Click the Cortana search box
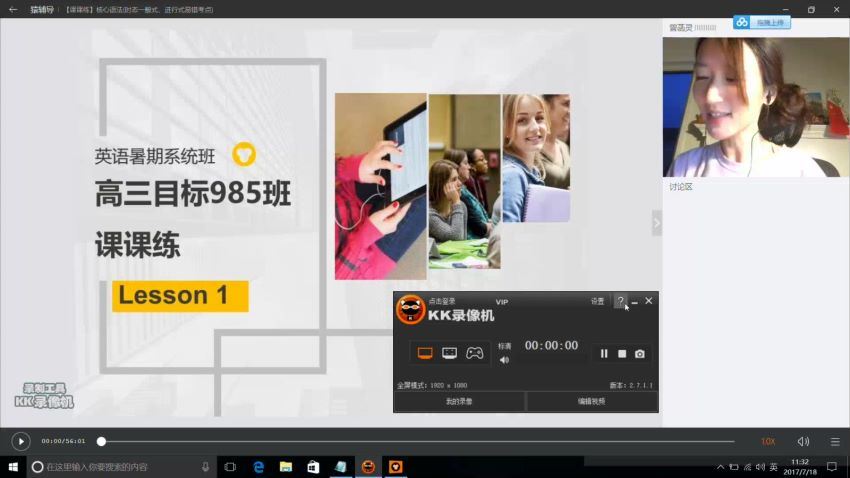The height and width of the screenshot is (478, 850). pyautogui.click(x=121, y=467)
